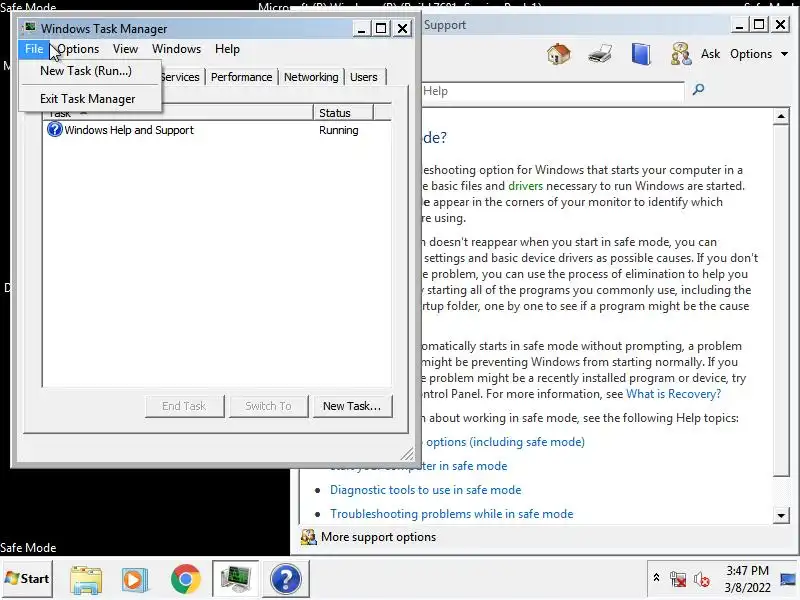Click the Search Help input field

[x=553, y=91]
